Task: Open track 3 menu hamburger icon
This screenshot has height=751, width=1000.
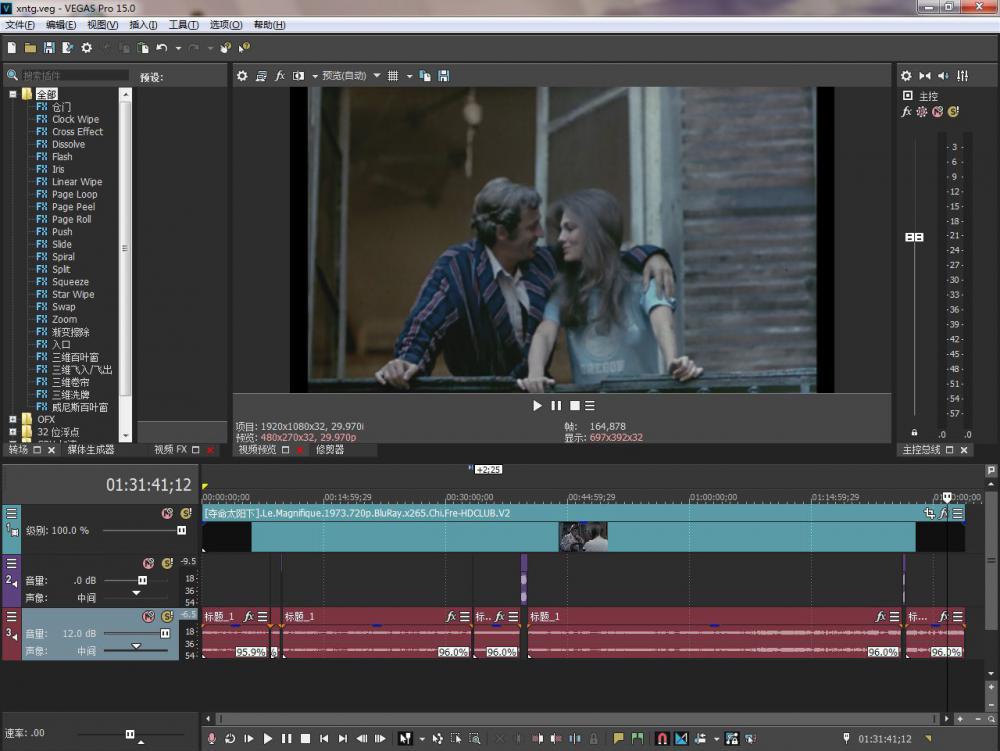Action: pos(11,616)
